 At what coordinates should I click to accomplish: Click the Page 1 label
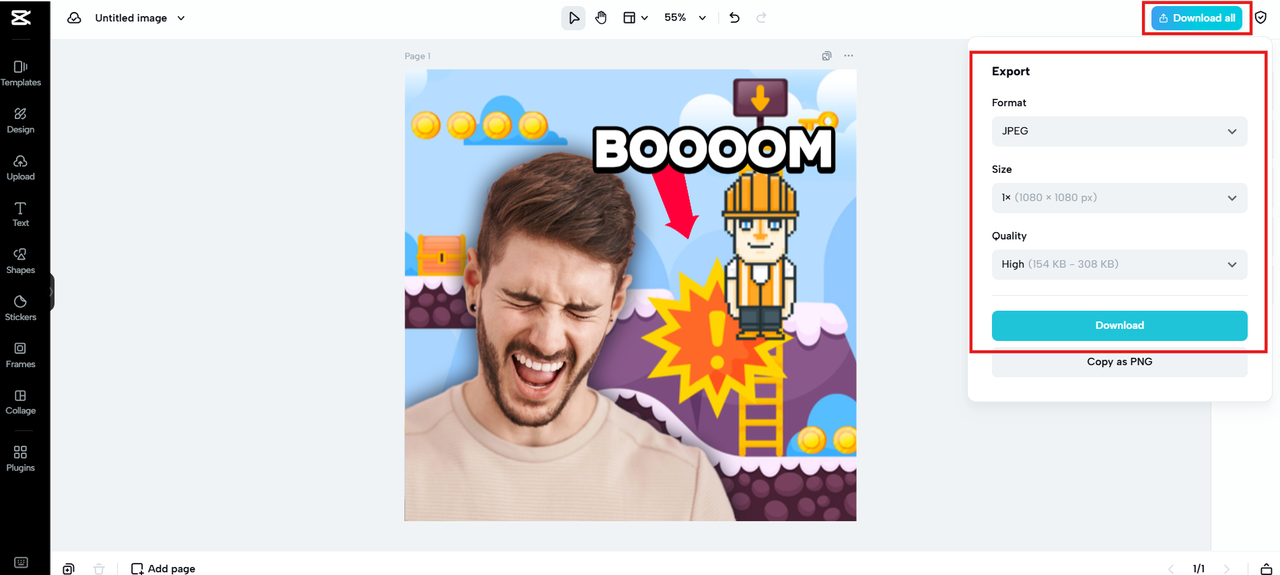[417, 56]
